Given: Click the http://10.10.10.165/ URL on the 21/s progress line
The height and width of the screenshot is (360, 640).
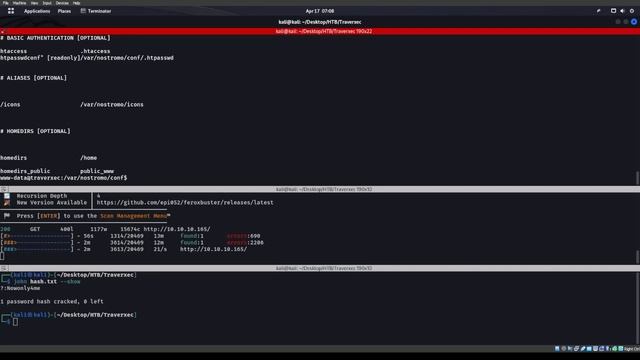Looking at the screenshot, I should 213,249.
